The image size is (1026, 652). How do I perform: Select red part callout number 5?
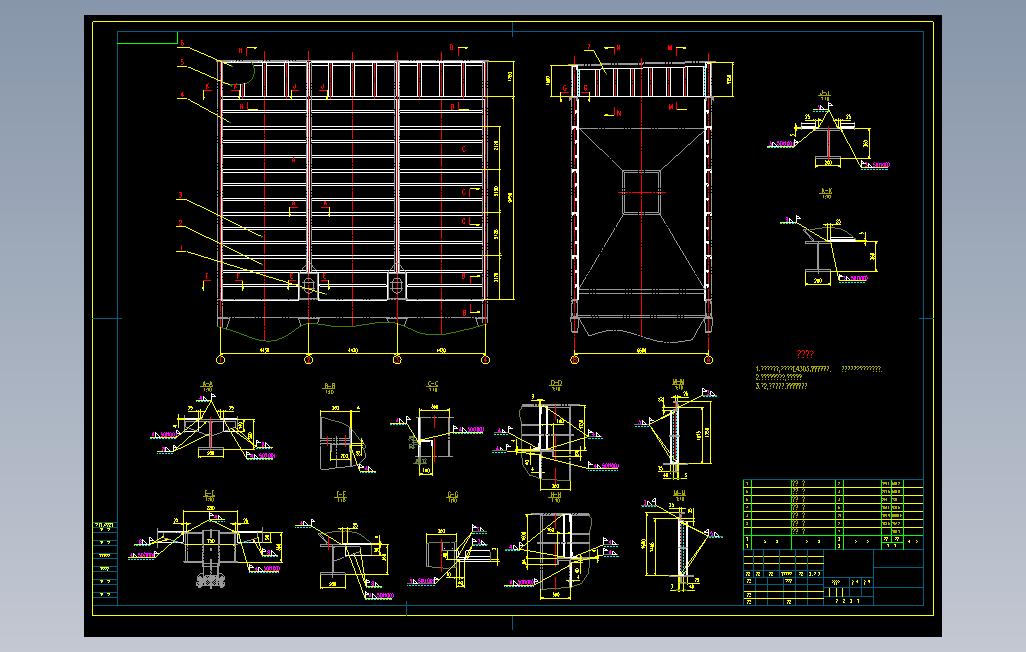pos(182,62)
